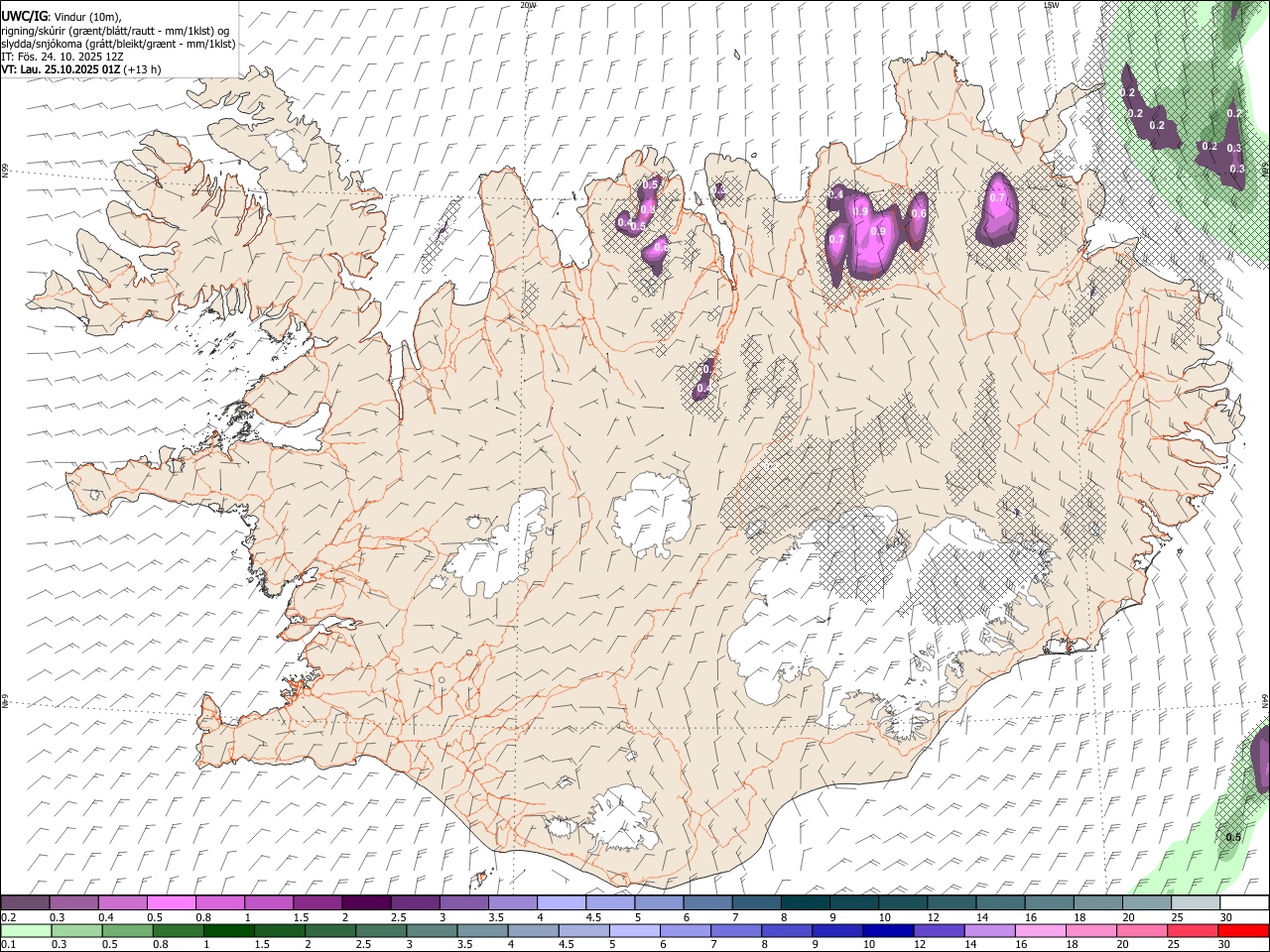The image size is (1270, 952).
Task: Select the dark teal swatch between 8 and 9
Action: tap(805, 903)
